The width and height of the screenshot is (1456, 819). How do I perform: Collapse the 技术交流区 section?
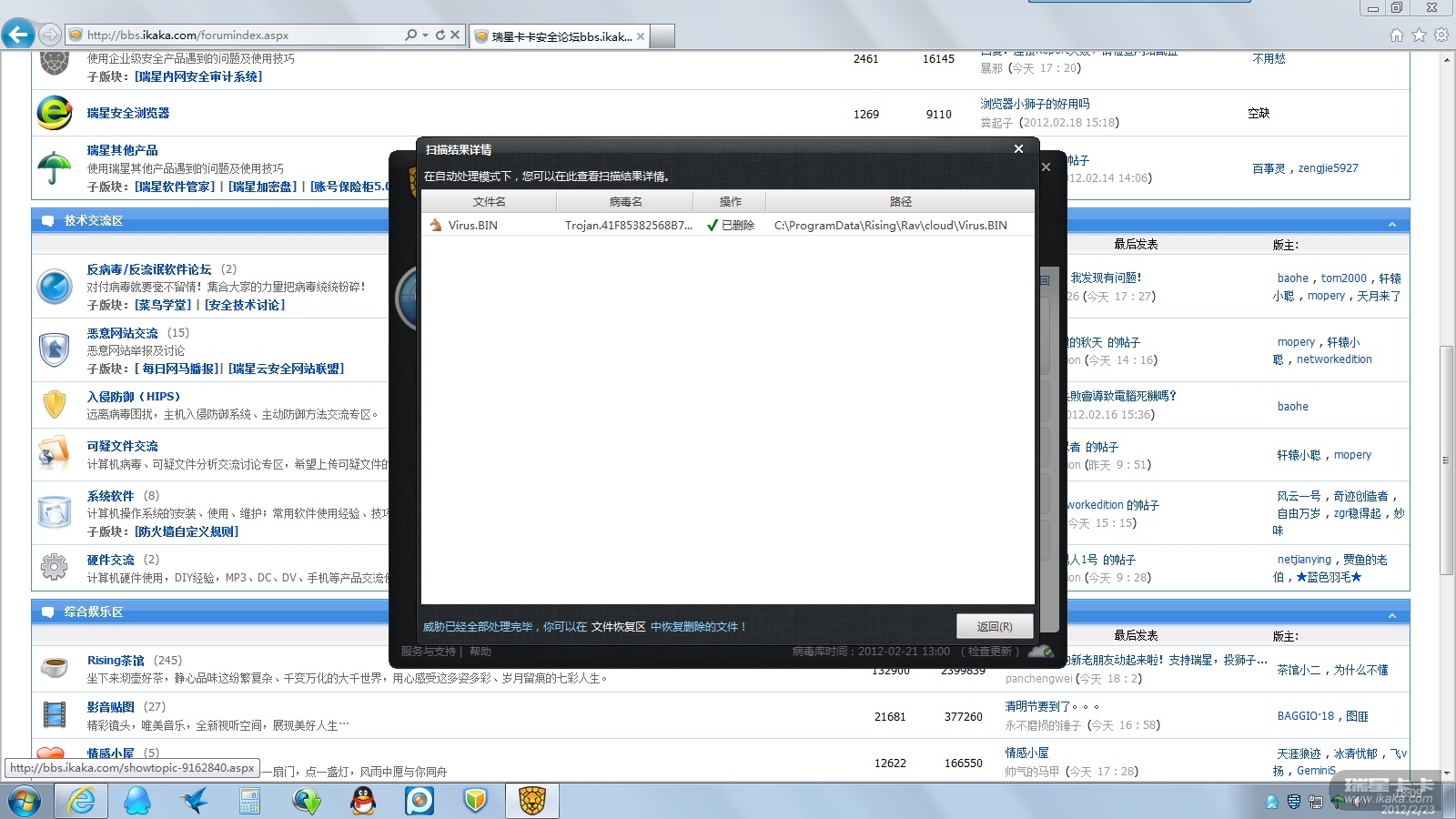tap(1392, 224)
